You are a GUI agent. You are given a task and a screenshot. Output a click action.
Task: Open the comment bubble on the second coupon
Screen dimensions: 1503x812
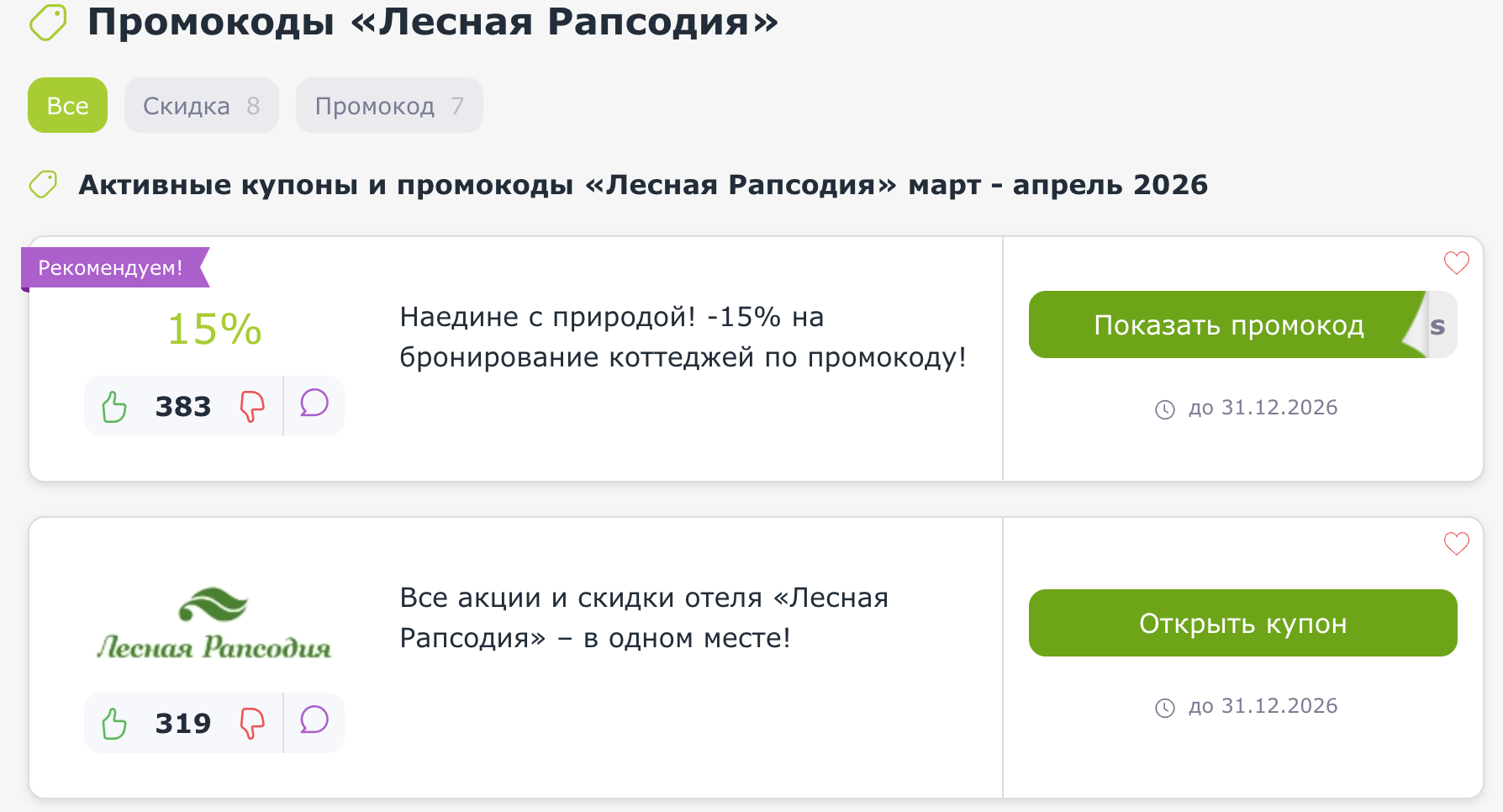pyautogui.click(x=314, y=722)
